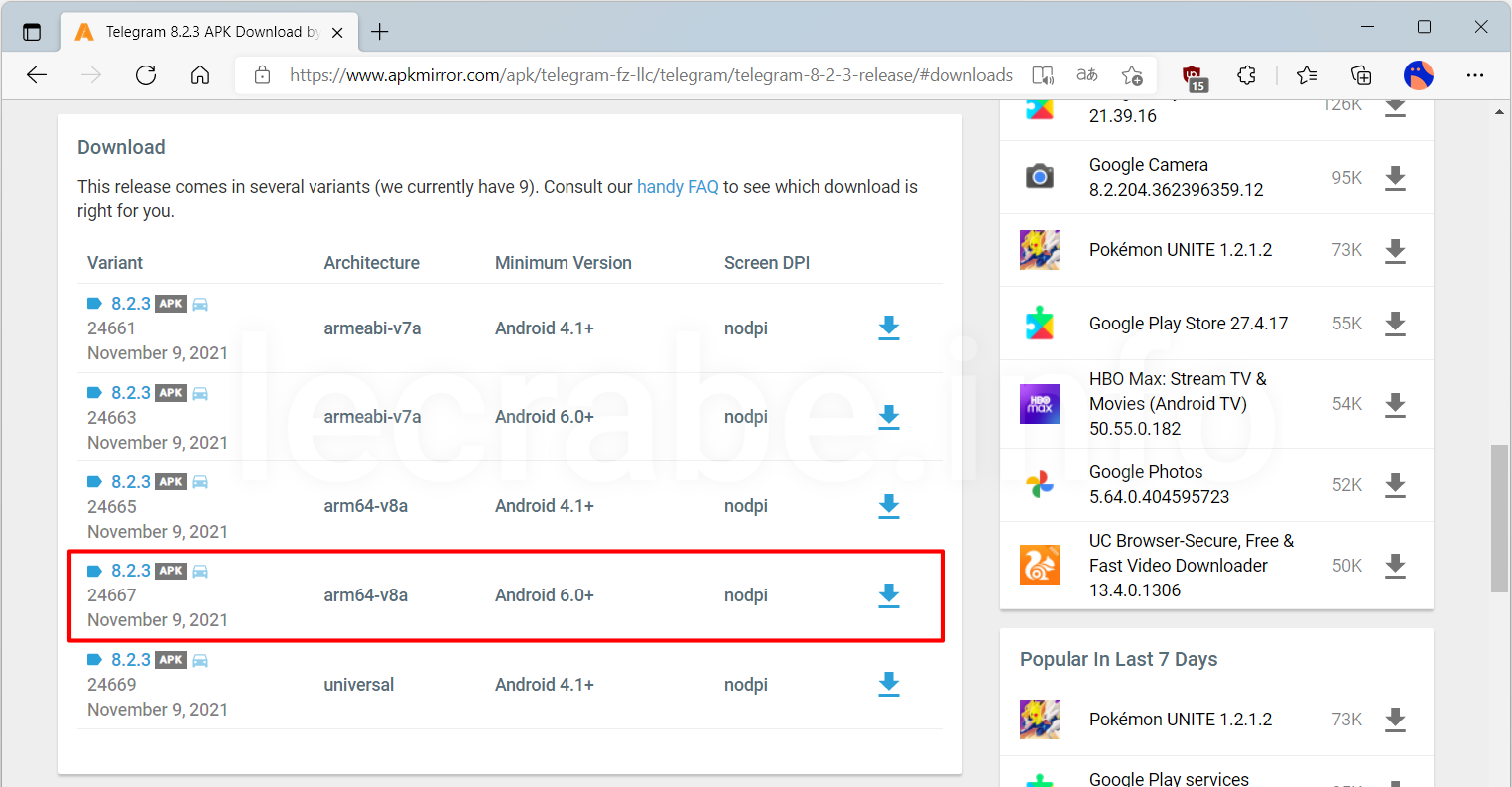
Task: Download Google Camera from sidebar
Action: 1395,178
